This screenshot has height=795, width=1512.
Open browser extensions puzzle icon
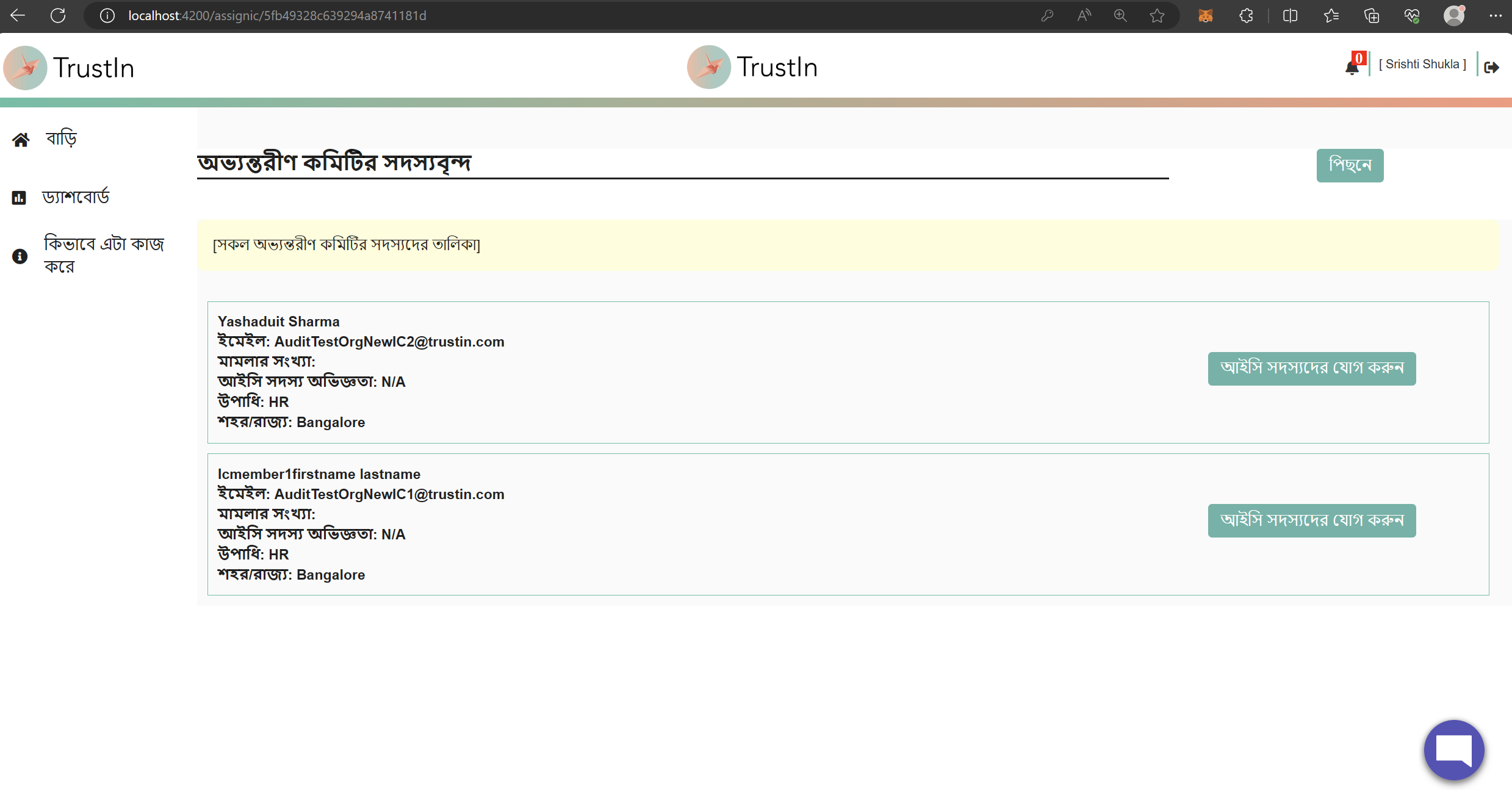tap(1246, 15)
